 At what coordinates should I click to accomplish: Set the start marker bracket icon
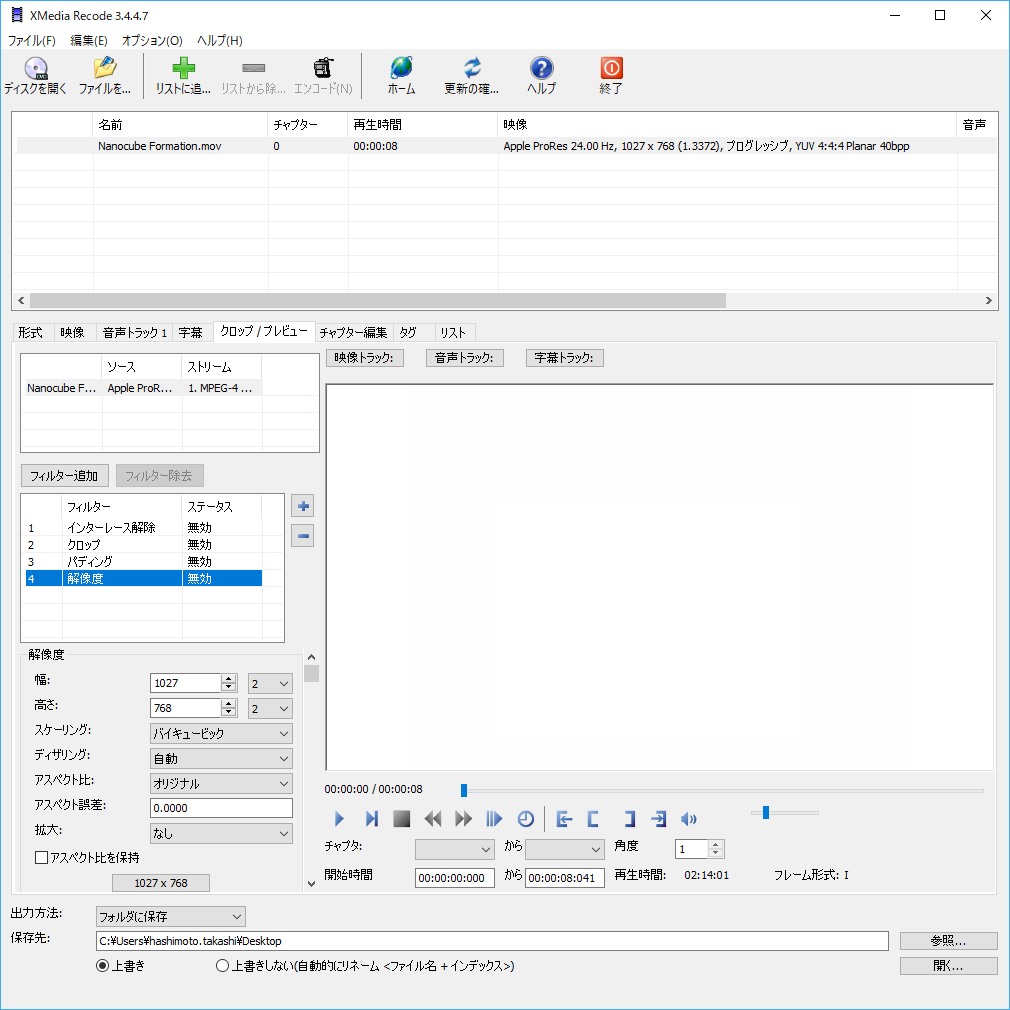593,819
